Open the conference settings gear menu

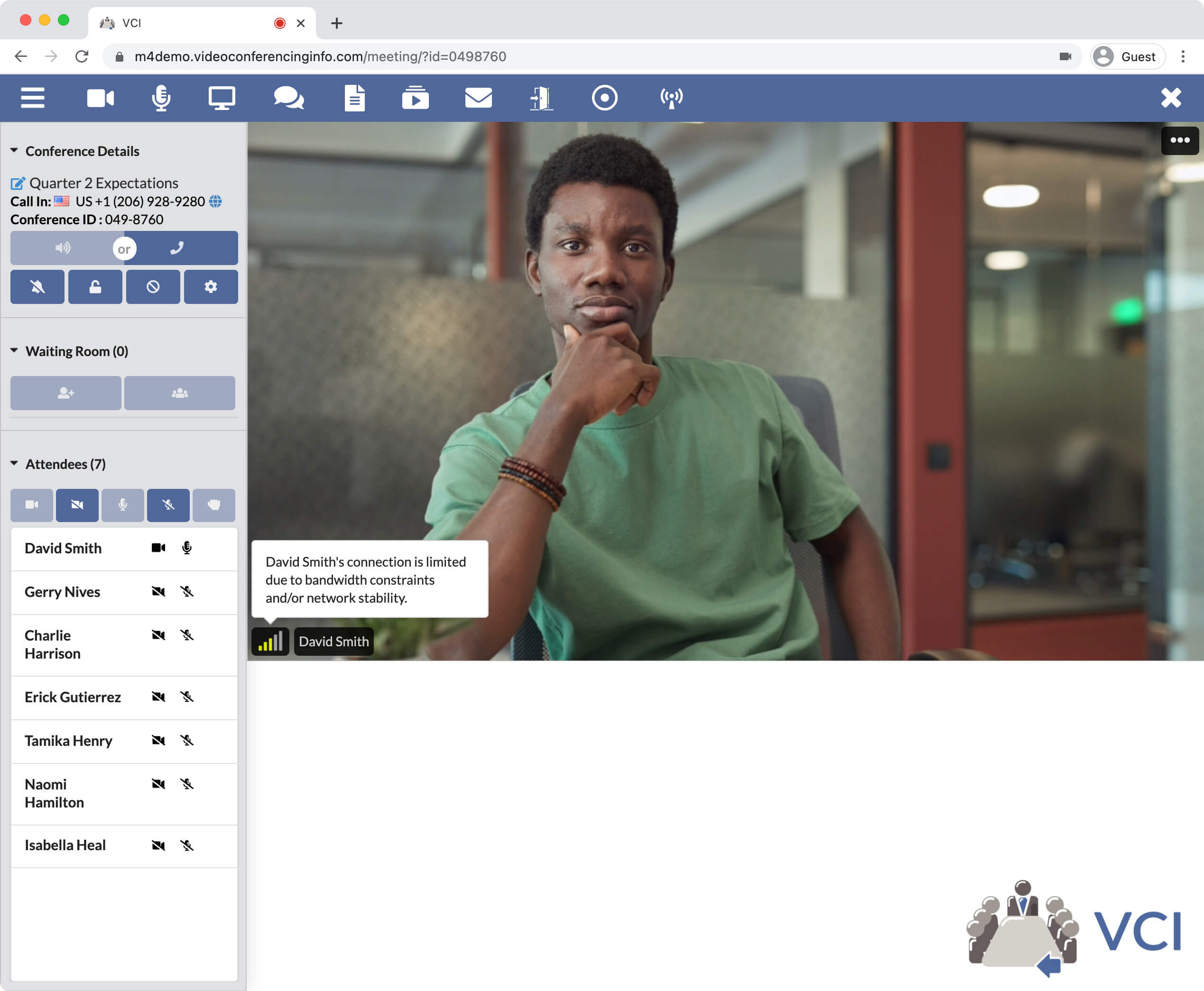click(210, 286)
